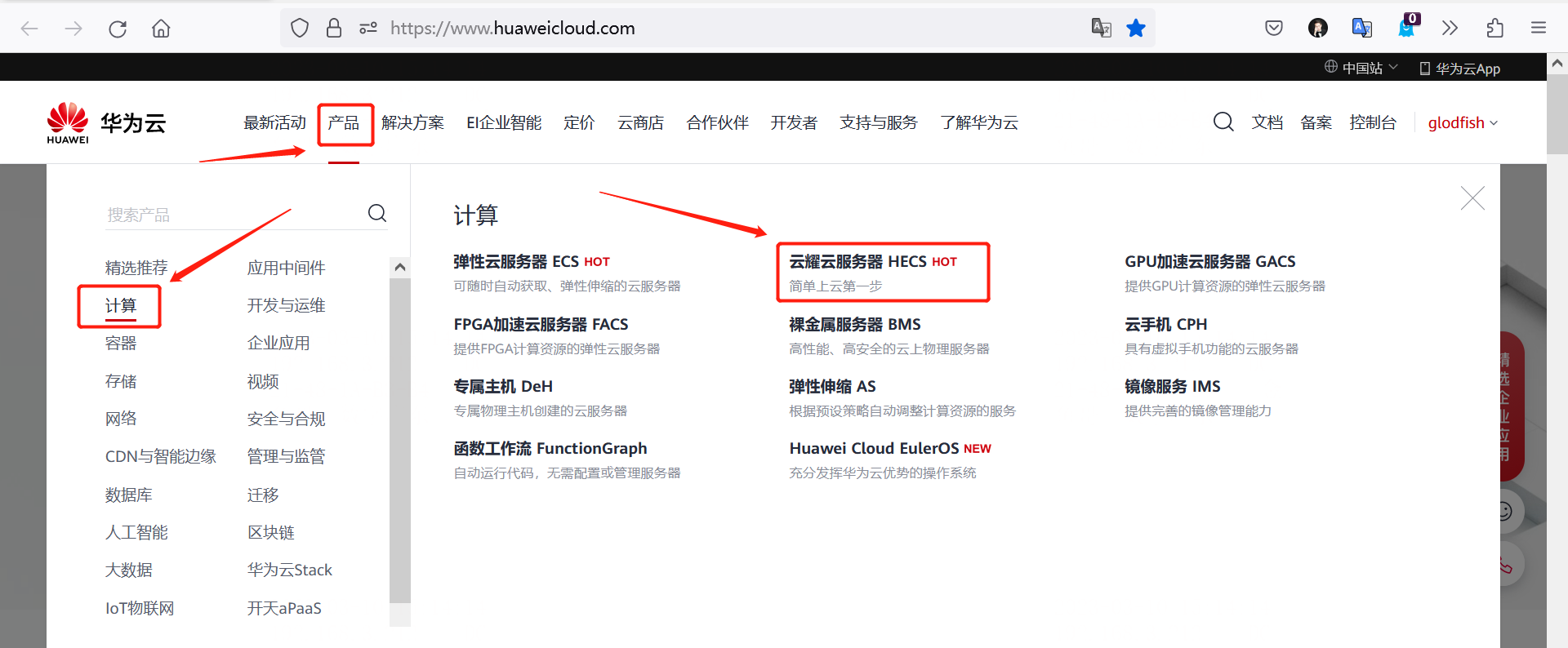Open the 云商店 menu
The height and width of the screenshot is (648, 1568).
click(640, 123)
